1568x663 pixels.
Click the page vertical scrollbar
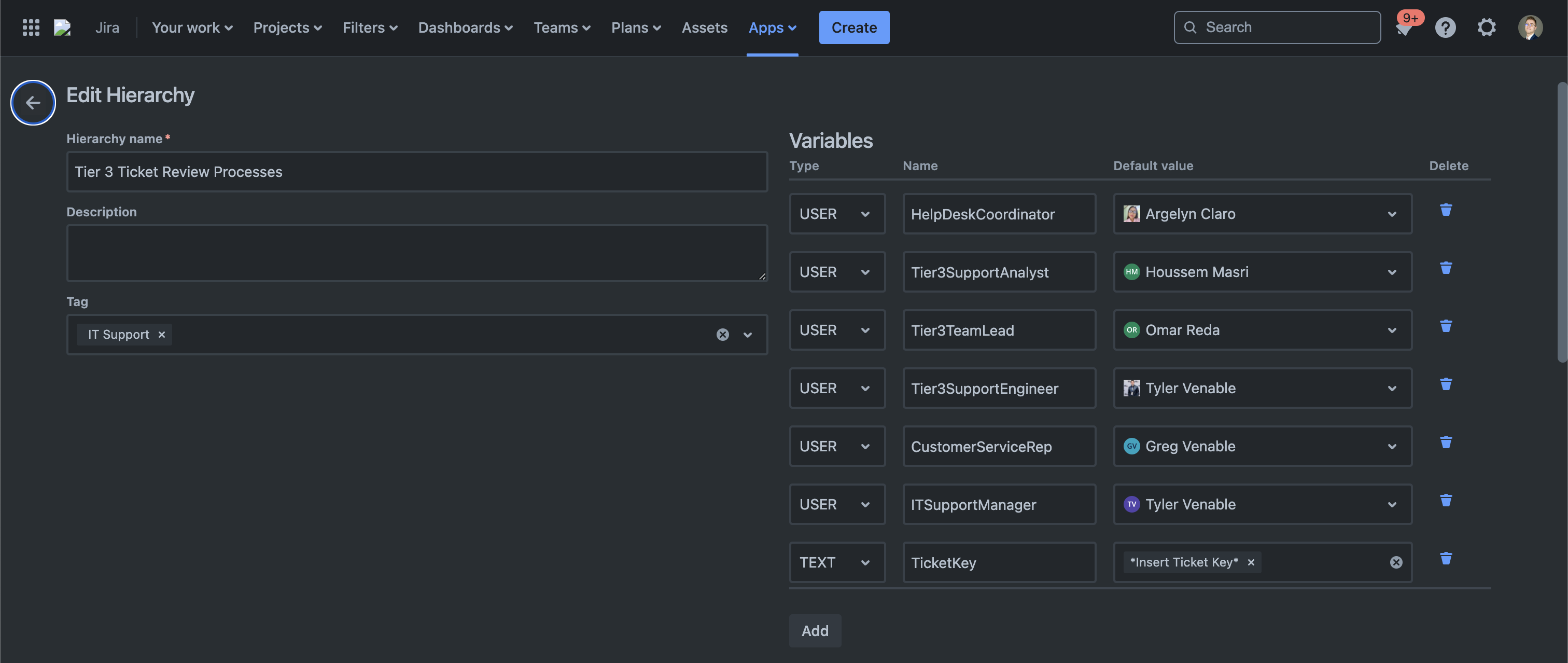click(1561, 222)
